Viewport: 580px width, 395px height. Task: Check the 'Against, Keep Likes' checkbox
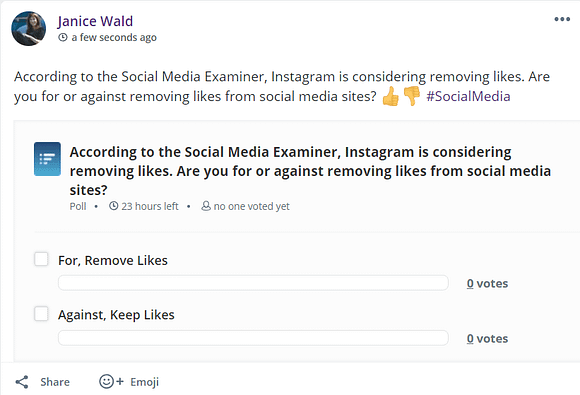pos(41,314)
